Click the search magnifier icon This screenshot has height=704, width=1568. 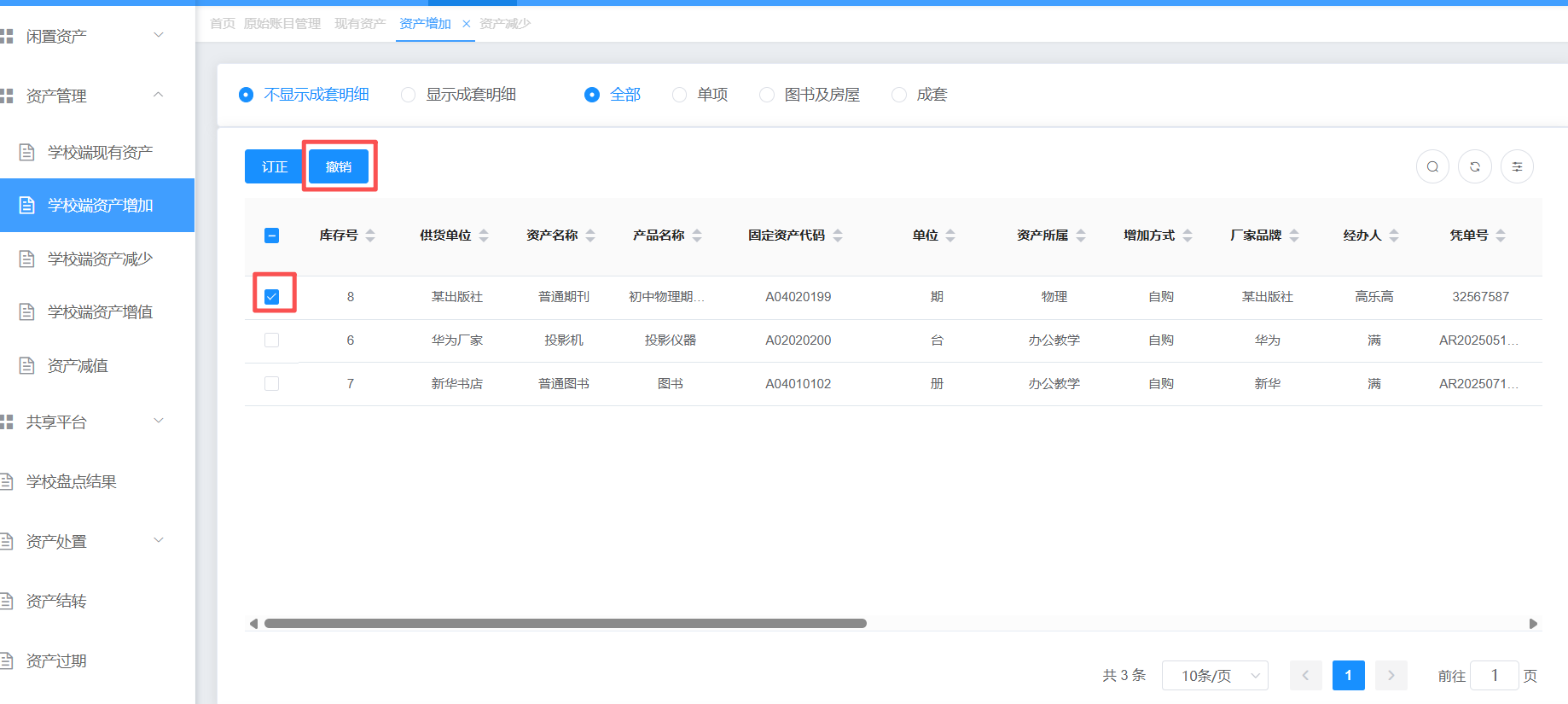click(x=1432, y=166)
